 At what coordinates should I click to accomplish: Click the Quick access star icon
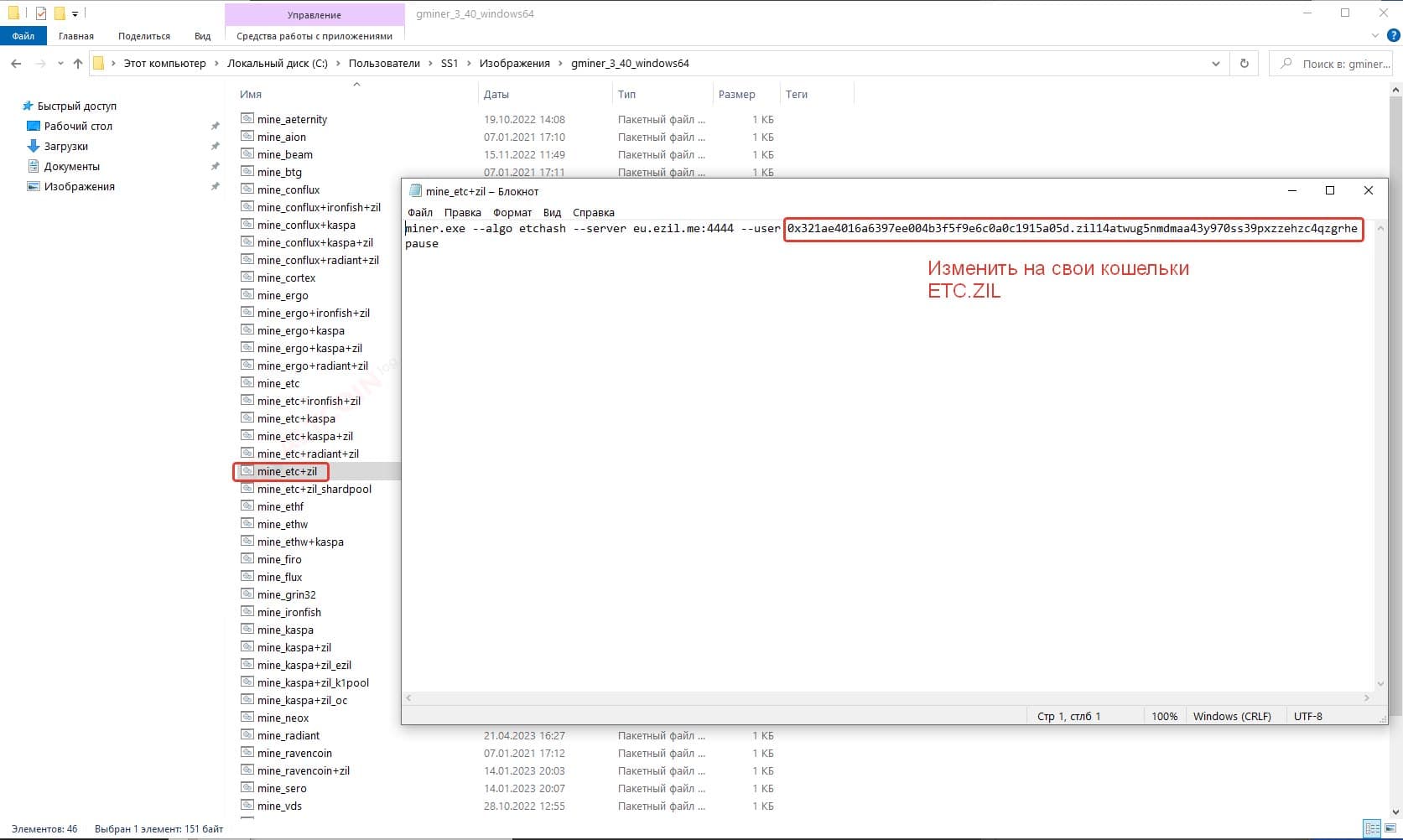[x=28, y=106]
